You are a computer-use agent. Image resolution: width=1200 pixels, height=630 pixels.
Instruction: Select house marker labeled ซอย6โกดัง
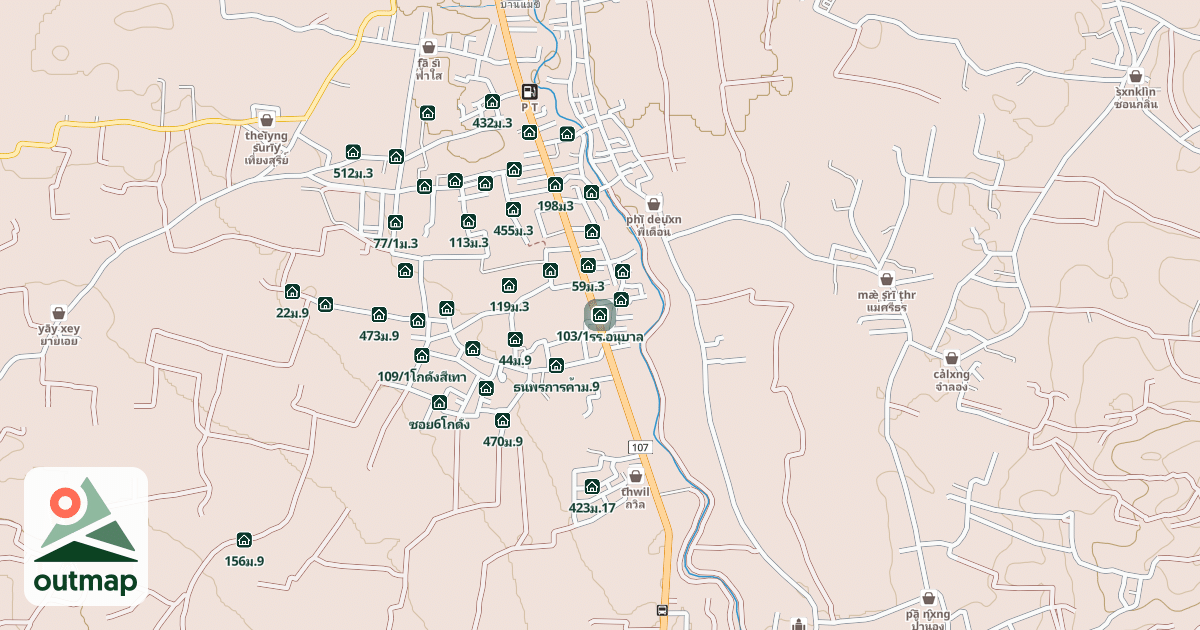[x=439, y=403]
